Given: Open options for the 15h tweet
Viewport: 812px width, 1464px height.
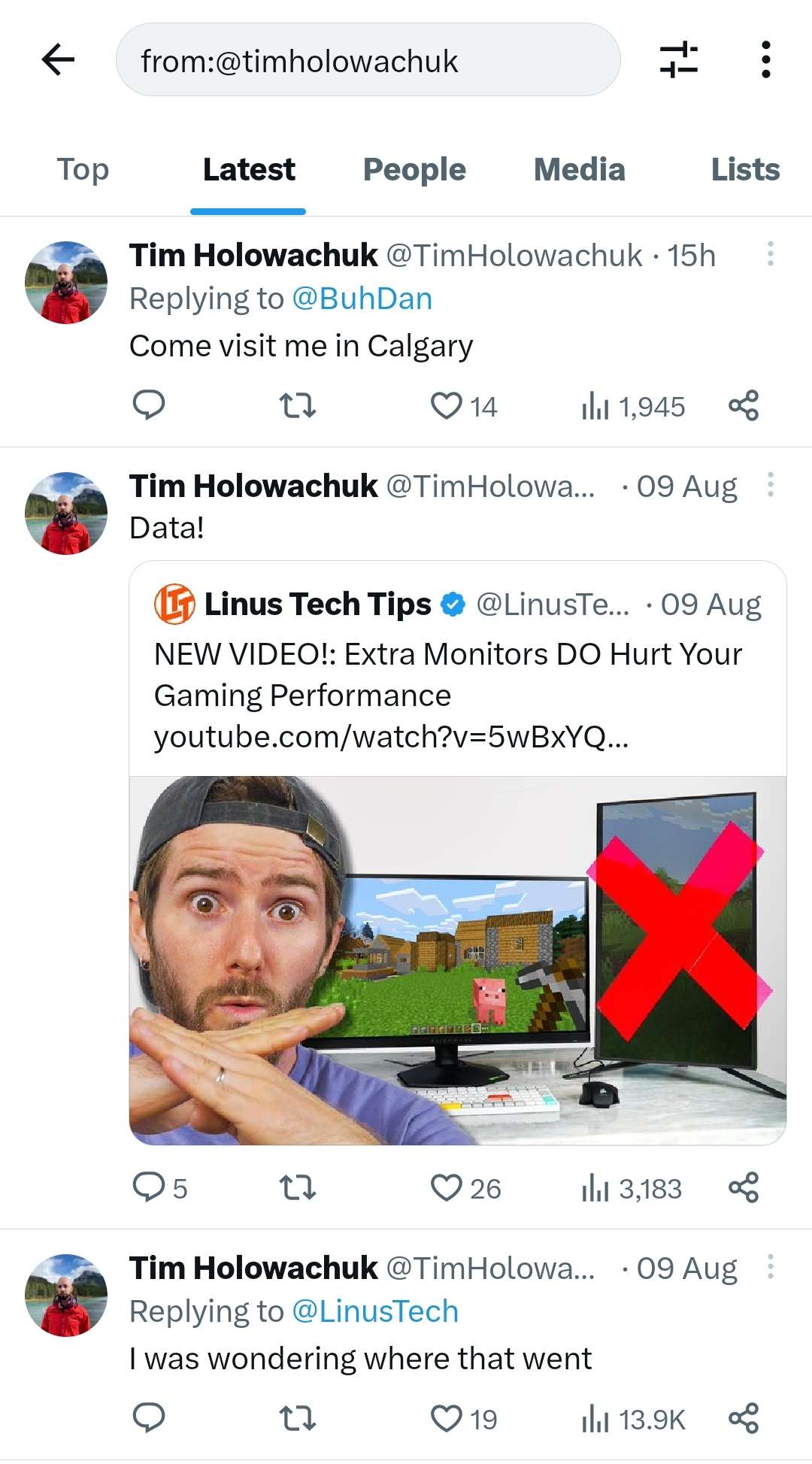Looking at the screenshot, I should 770,254.
